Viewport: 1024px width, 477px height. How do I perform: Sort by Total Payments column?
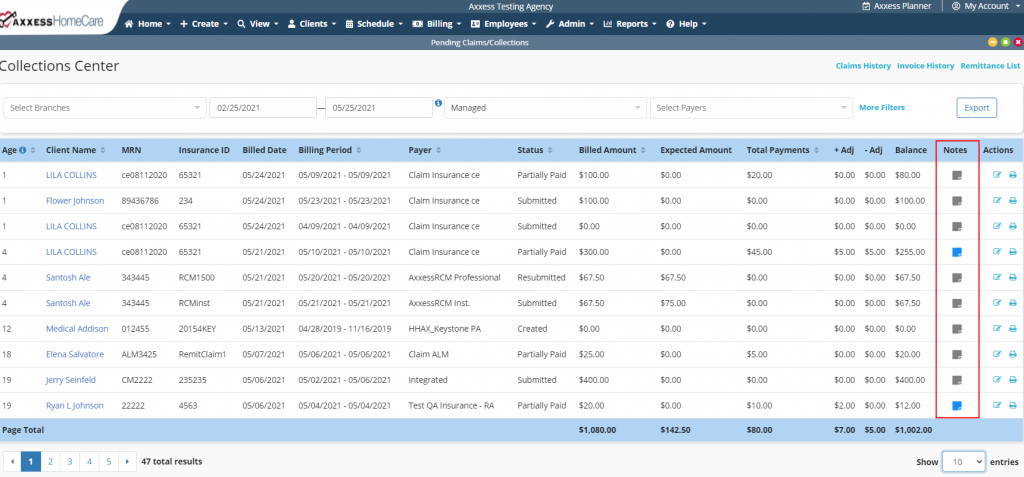[x=784, y=150]
